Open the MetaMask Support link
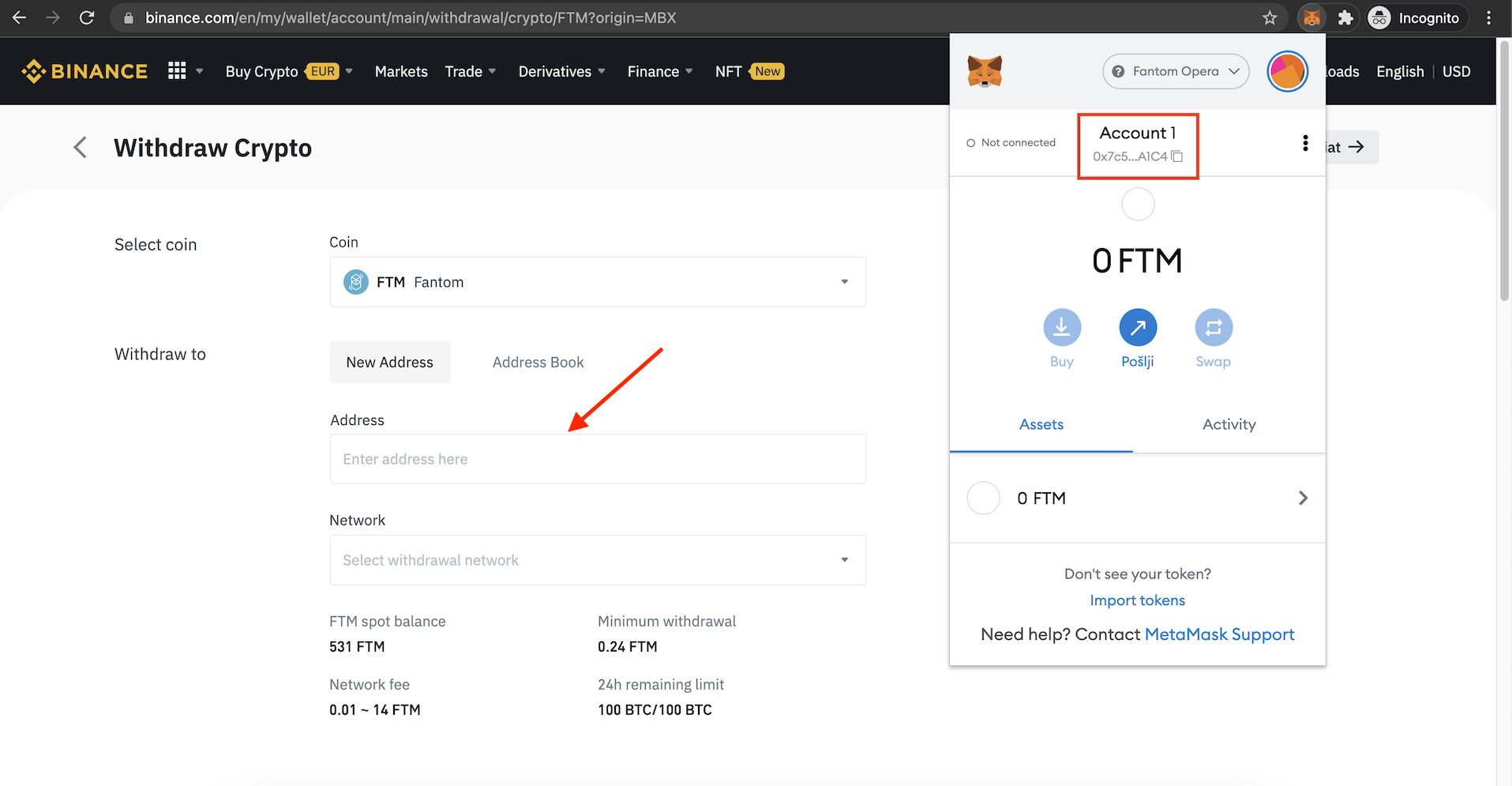This screenshot has width=1512, height=786. 1219,634
